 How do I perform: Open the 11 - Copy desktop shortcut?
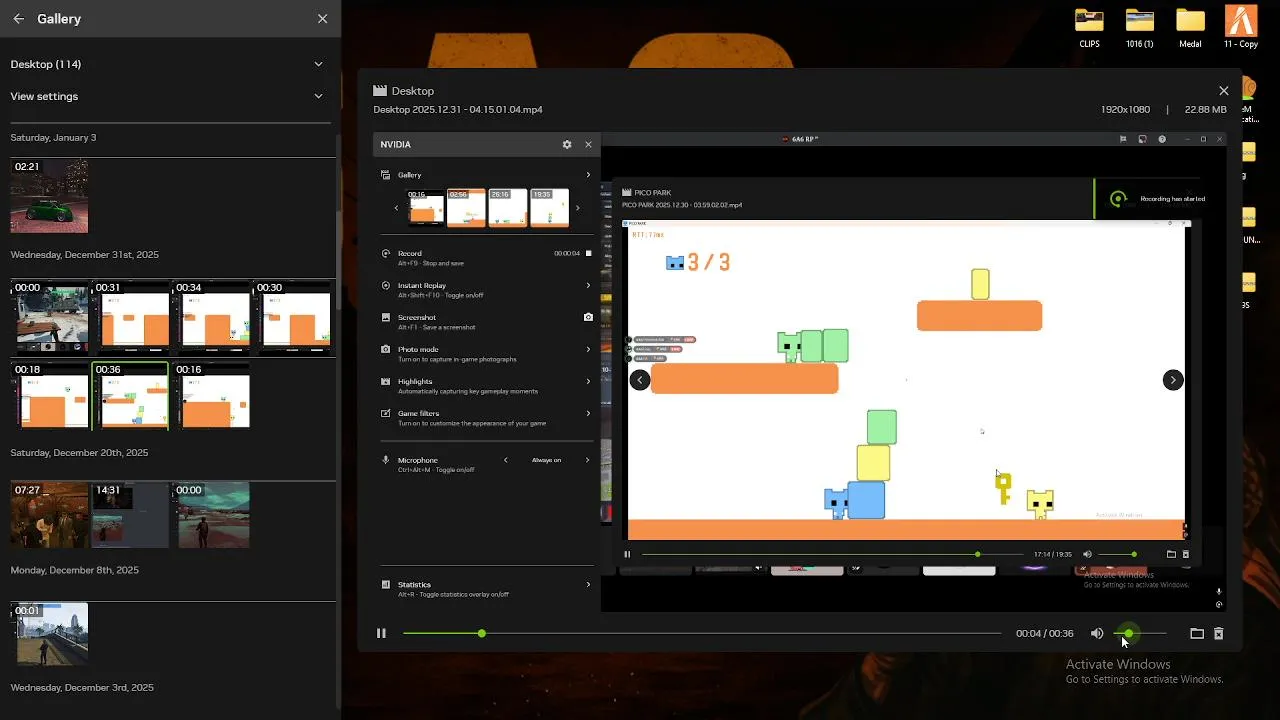tap(1241, 28)
